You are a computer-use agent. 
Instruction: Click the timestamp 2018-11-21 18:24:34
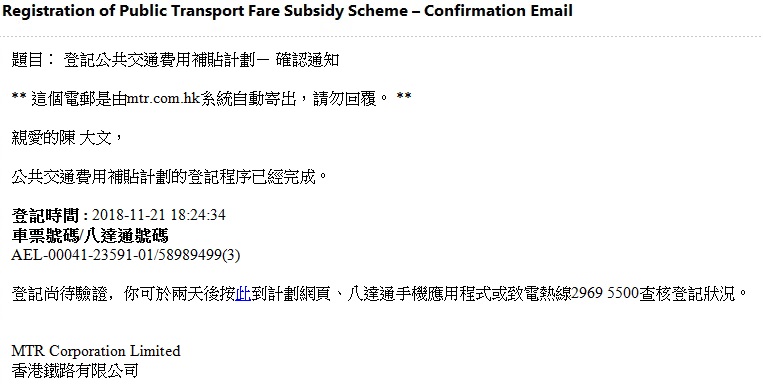(x=159, y=215)
